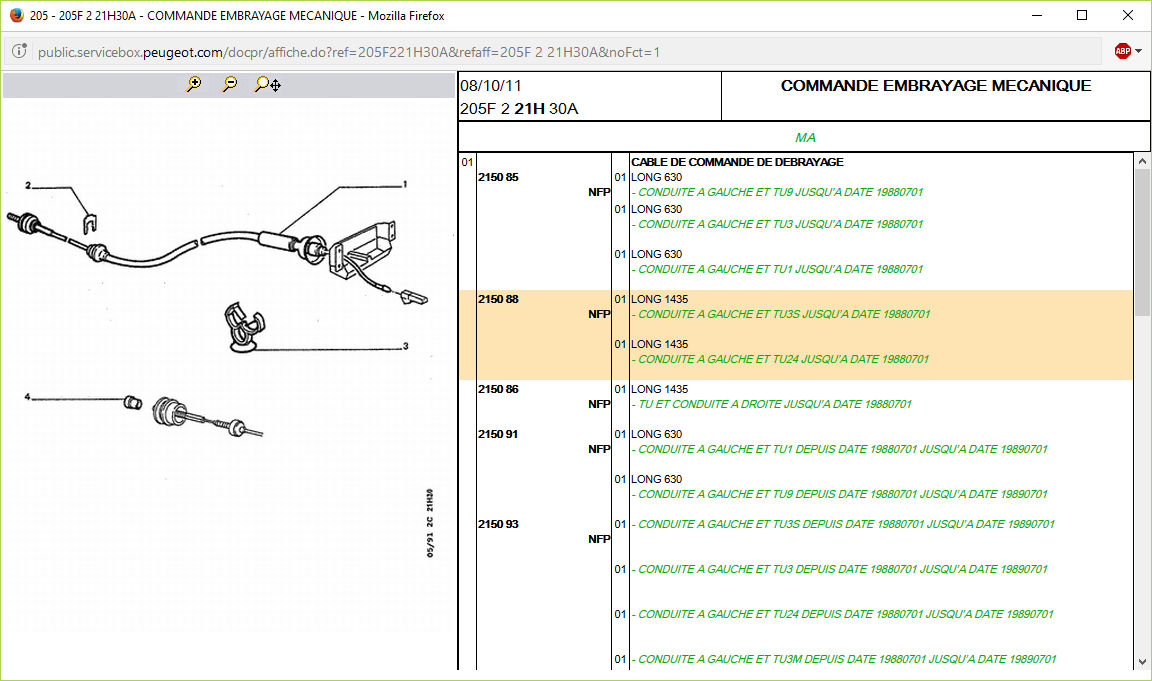Click TU9 DEPUIS DATE 19880701 condition
The width and height of the screenshot is (1152, 681).
point(840,494)
